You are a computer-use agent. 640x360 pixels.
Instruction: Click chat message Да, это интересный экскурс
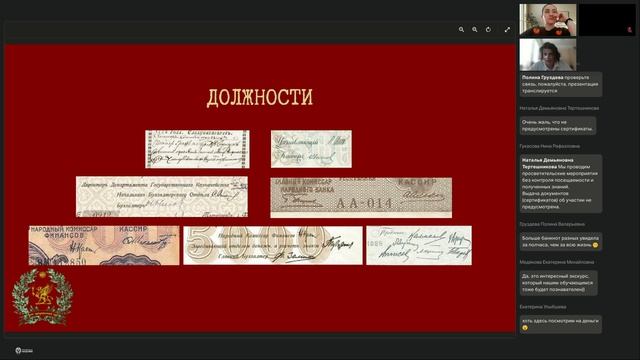point(558,282)
